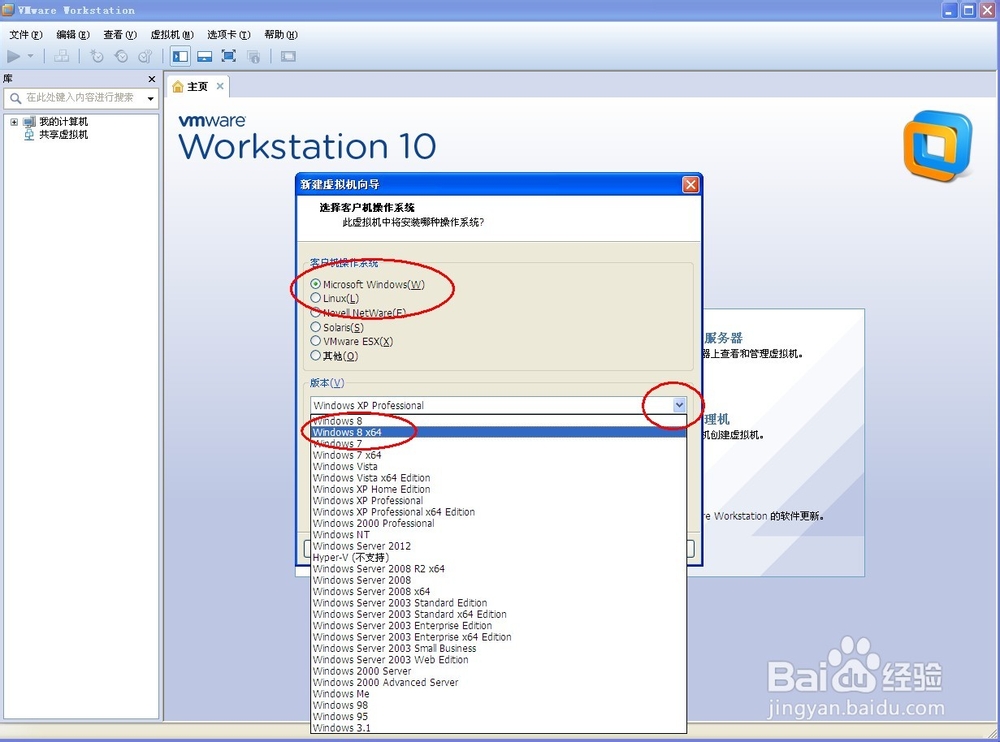Choose Windows Me from the list
1000x742 pixels.
pos(499,694)
